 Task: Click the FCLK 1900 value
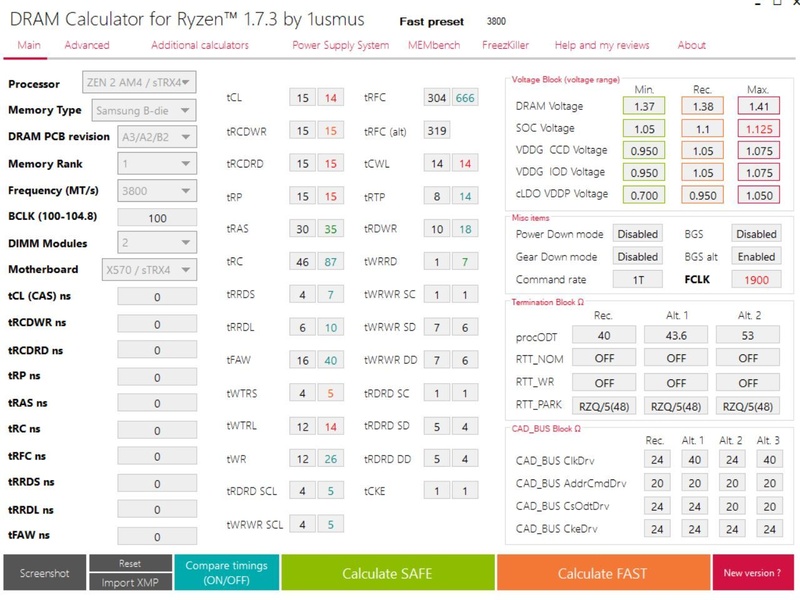point(756,280)
